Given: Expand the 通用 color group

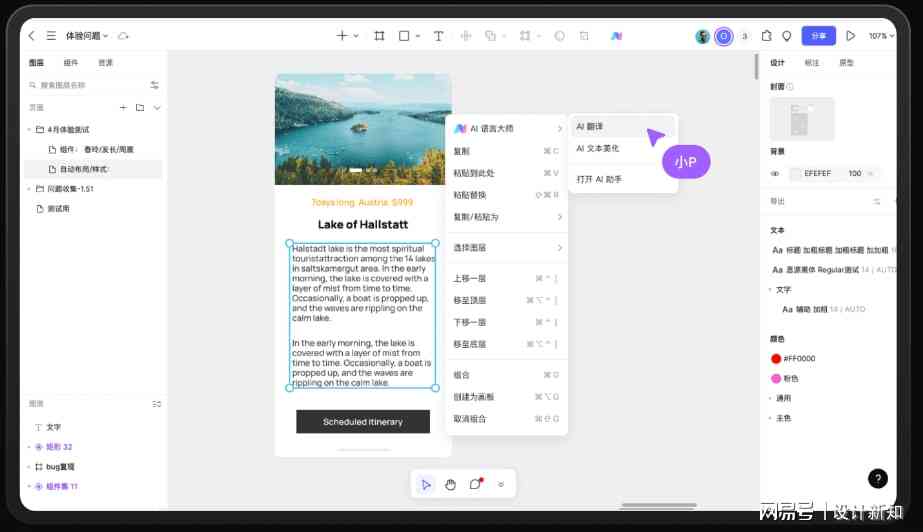Looking at the screenshot, I should pos(770,398).
